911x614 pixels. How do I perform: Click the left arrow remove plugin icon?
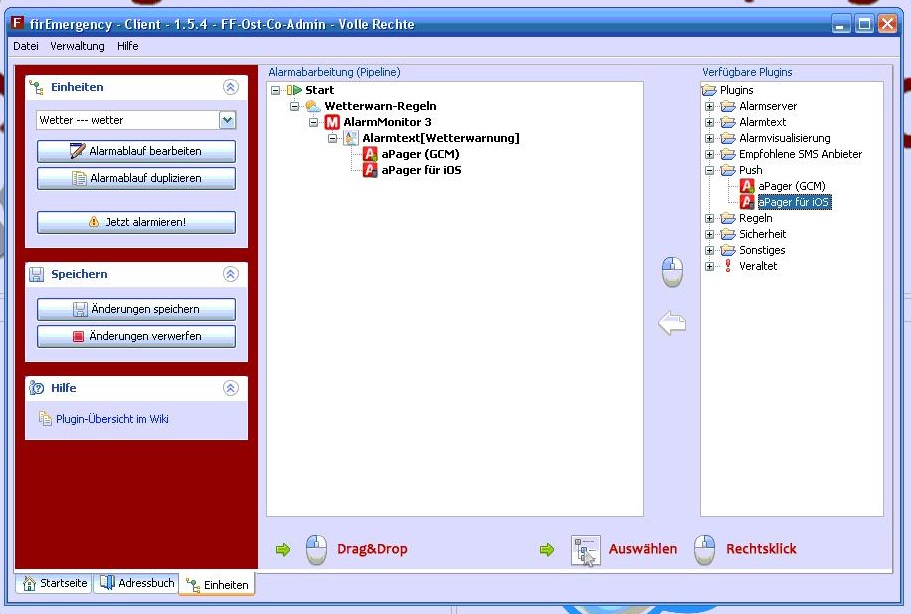672,323
